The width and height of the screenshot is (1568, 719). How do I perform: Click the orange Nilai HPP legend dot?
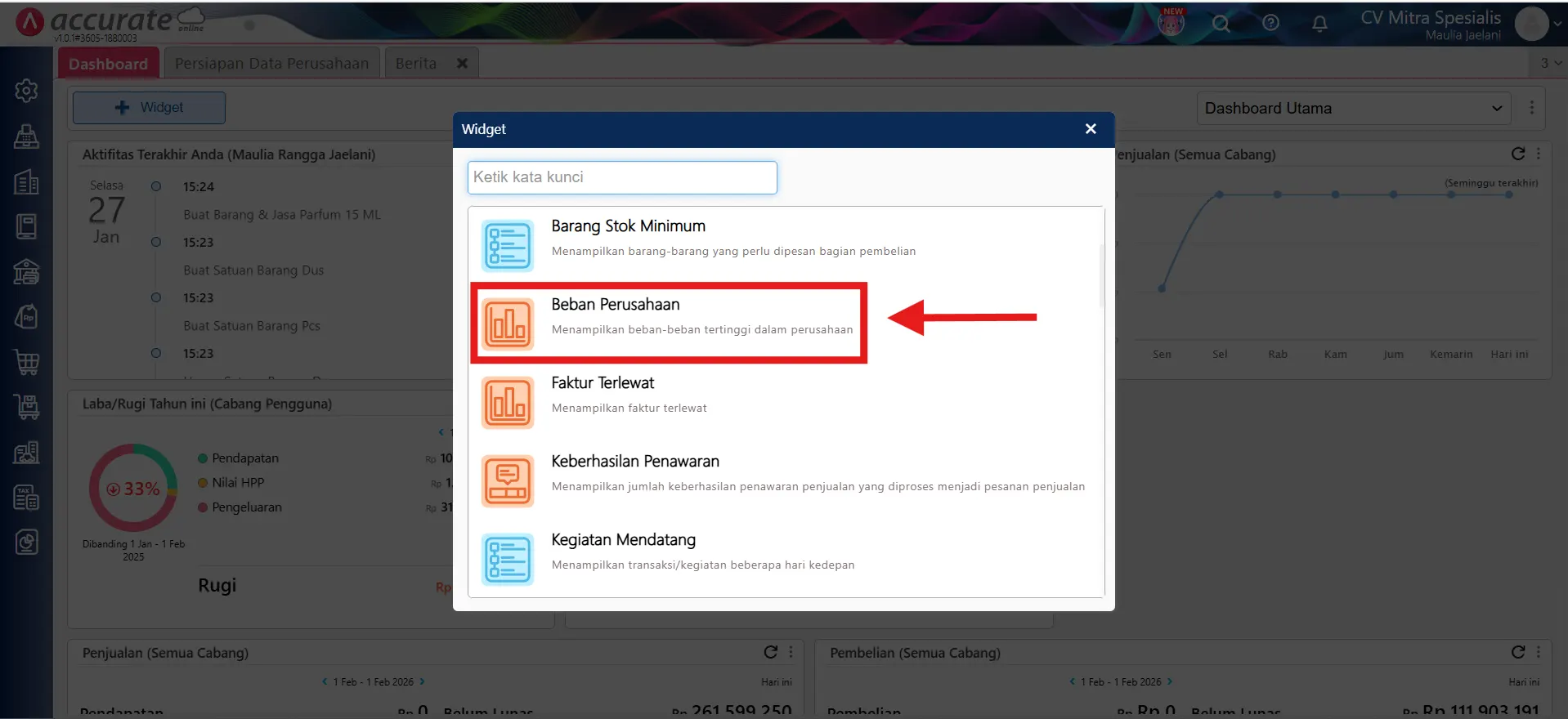point(203,483)
